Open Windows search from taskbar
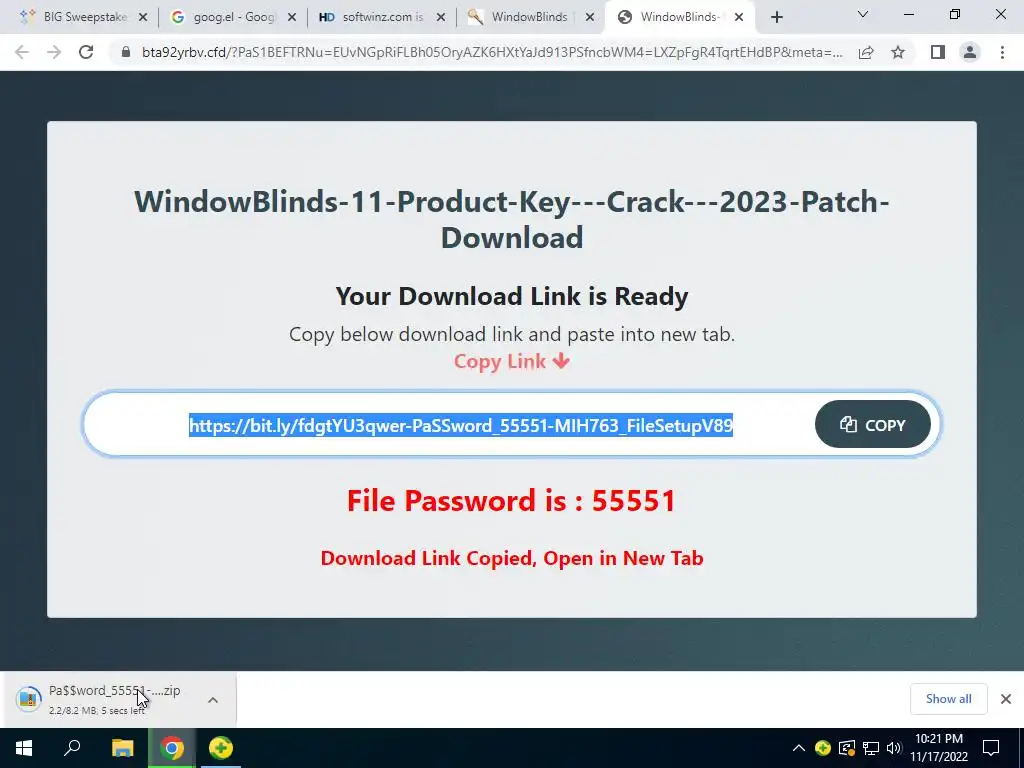Viewport: 1024px width, 768px height. point(72,748)
